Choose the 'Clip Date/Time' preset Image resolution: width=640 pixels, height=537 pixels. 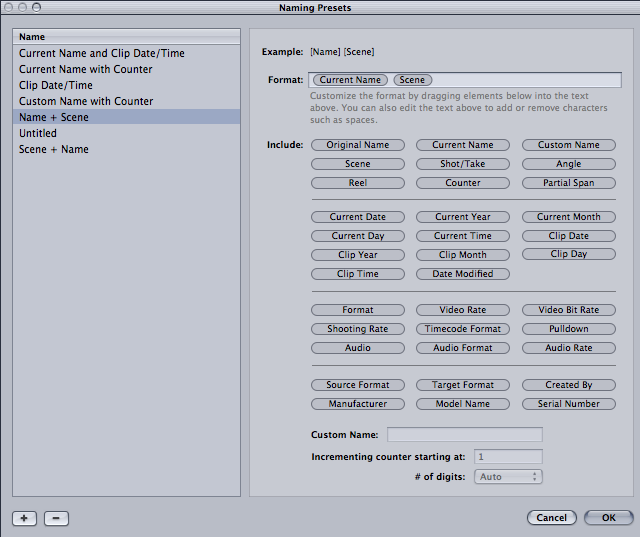(58, 85)
